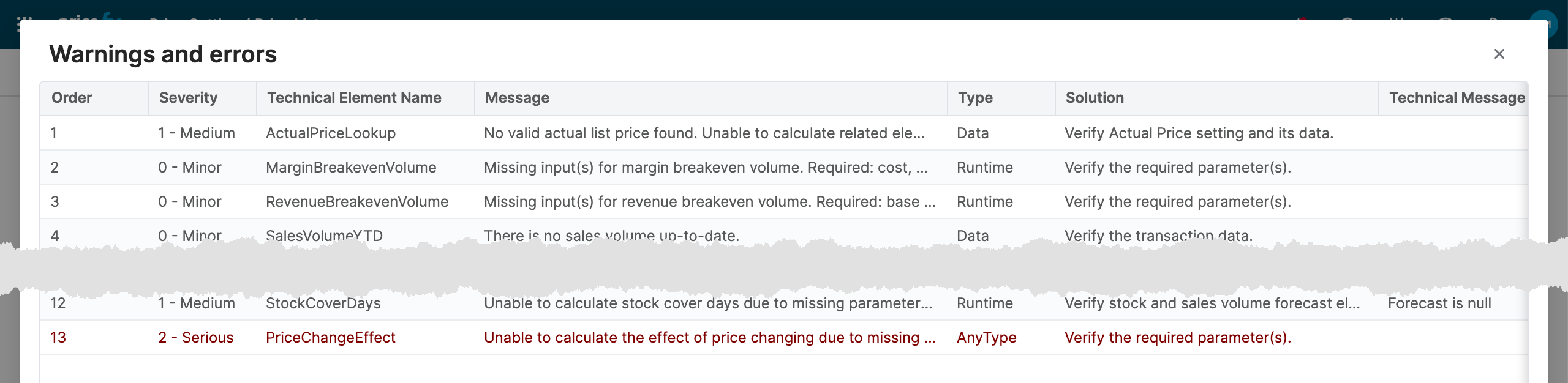
Task: Close the Warnings and errors dialog
Action: (x=1499, y=54)
